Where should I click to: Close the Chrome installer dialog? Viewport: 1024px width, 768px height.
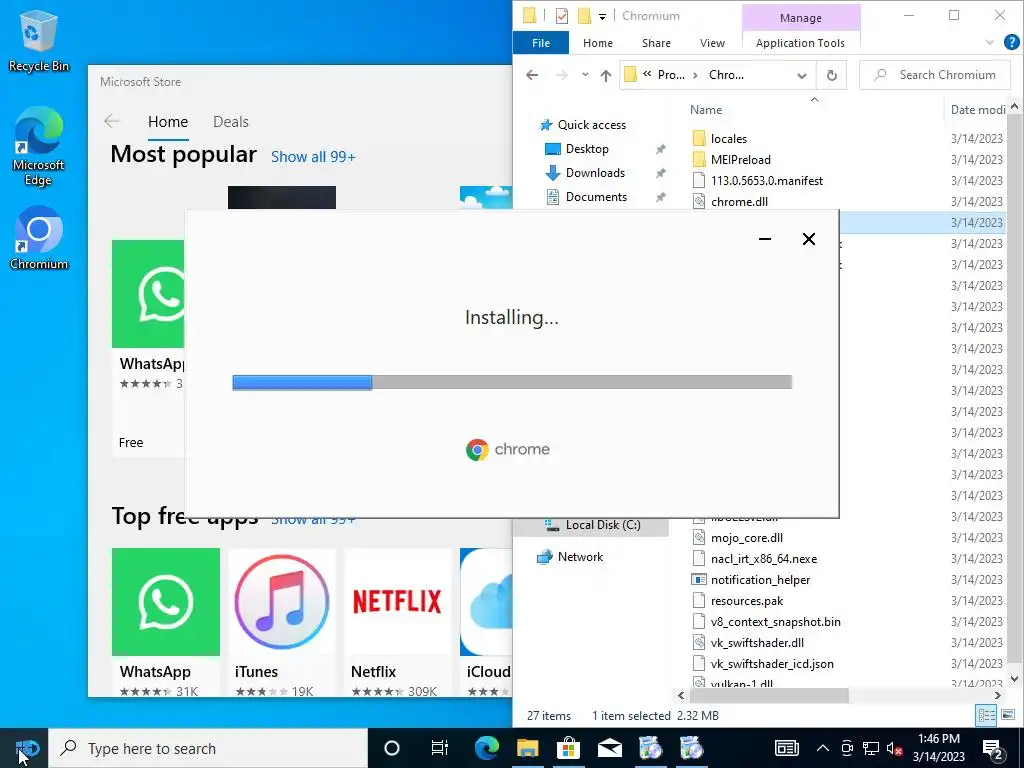808,239
